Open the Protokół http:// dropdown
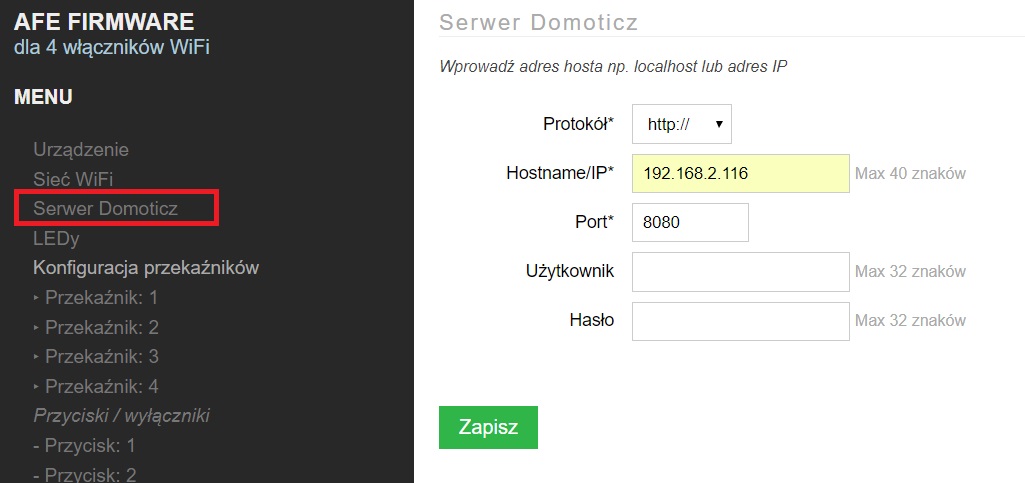Image resolution: width=1025 pixels, height=483 pixels. tap(682, 124)
